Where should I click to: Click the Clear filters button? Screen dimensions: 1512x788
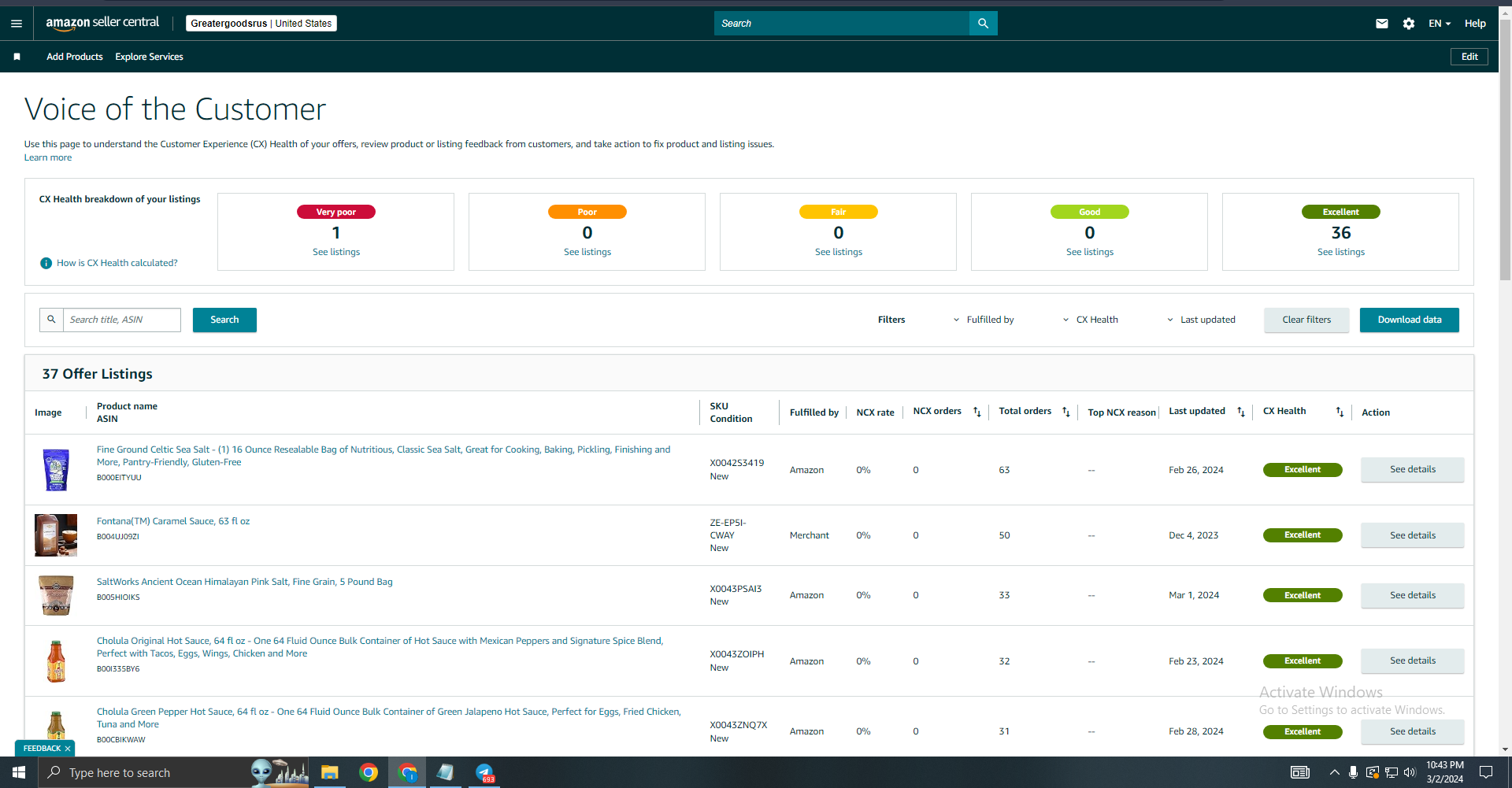click(x=1306, y=320)
